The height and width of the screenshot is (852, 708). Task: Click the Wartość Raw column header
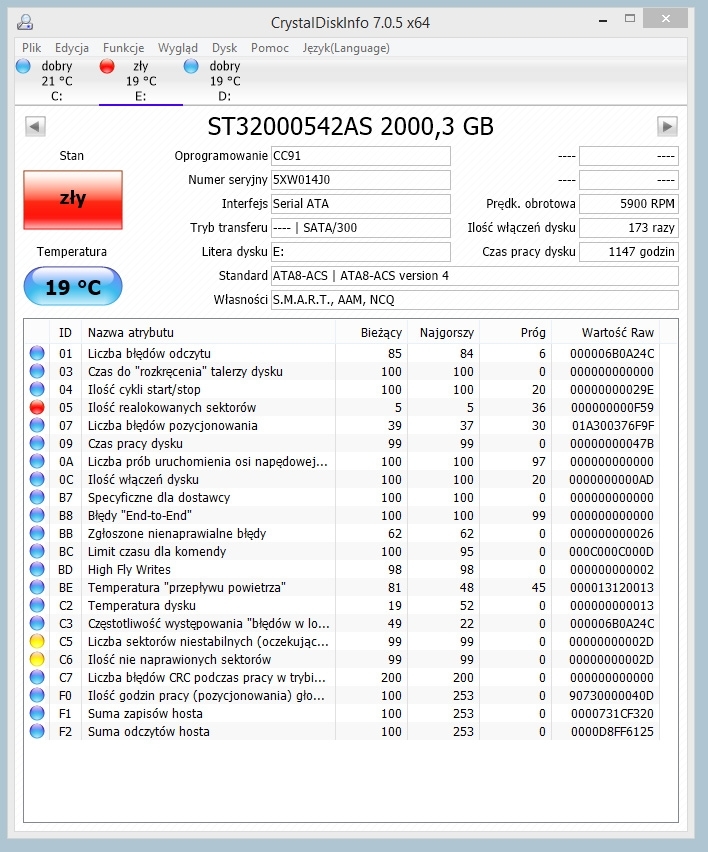(606, 333)
